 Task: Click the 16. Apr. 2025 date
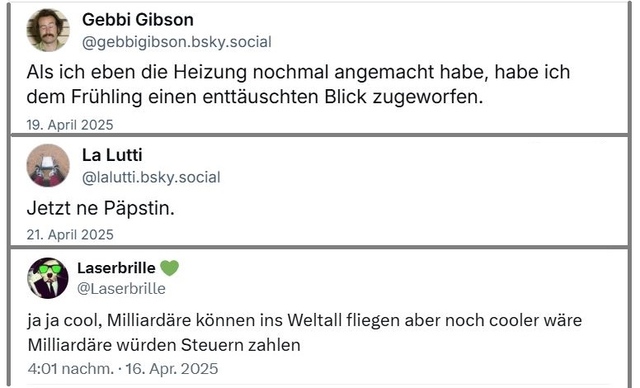[171, 369]
